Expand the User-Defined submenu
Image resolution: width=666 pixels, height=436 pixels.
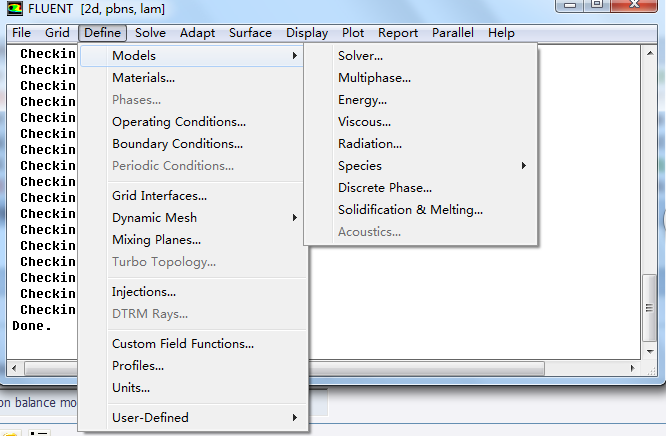pyautogui.click(x=192, y=418)
